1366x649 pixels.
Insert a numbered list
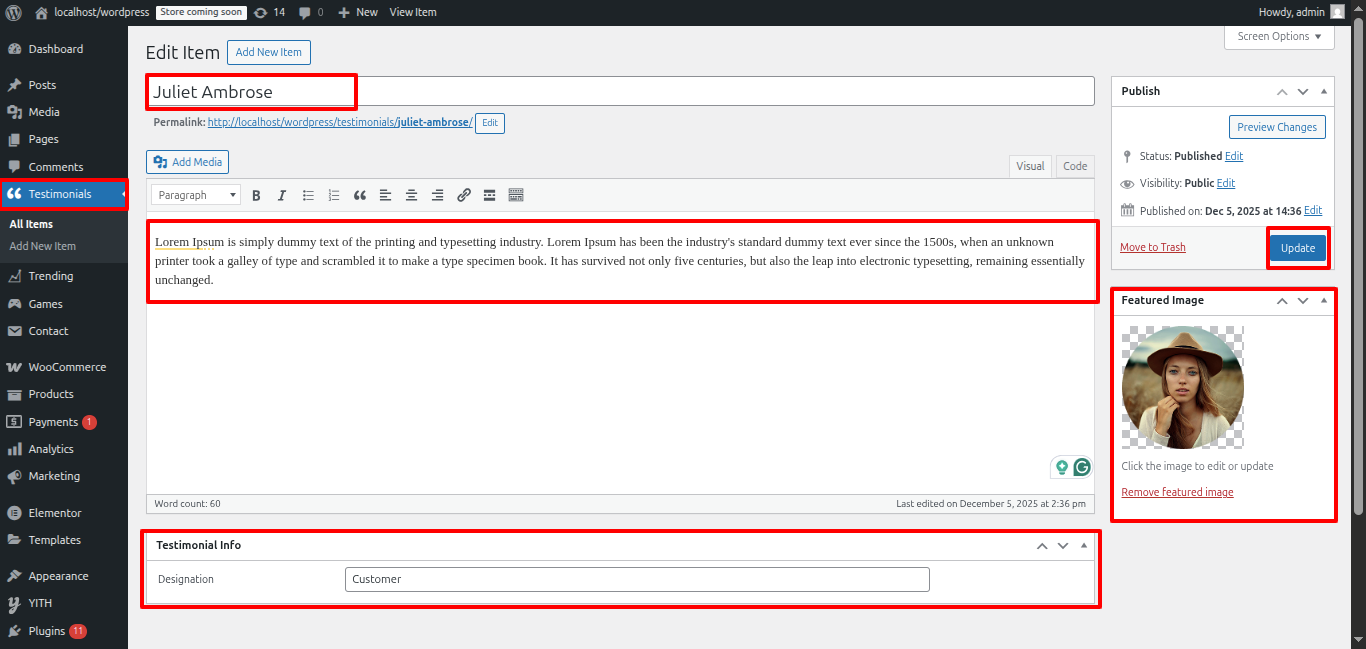coord(334,195)
